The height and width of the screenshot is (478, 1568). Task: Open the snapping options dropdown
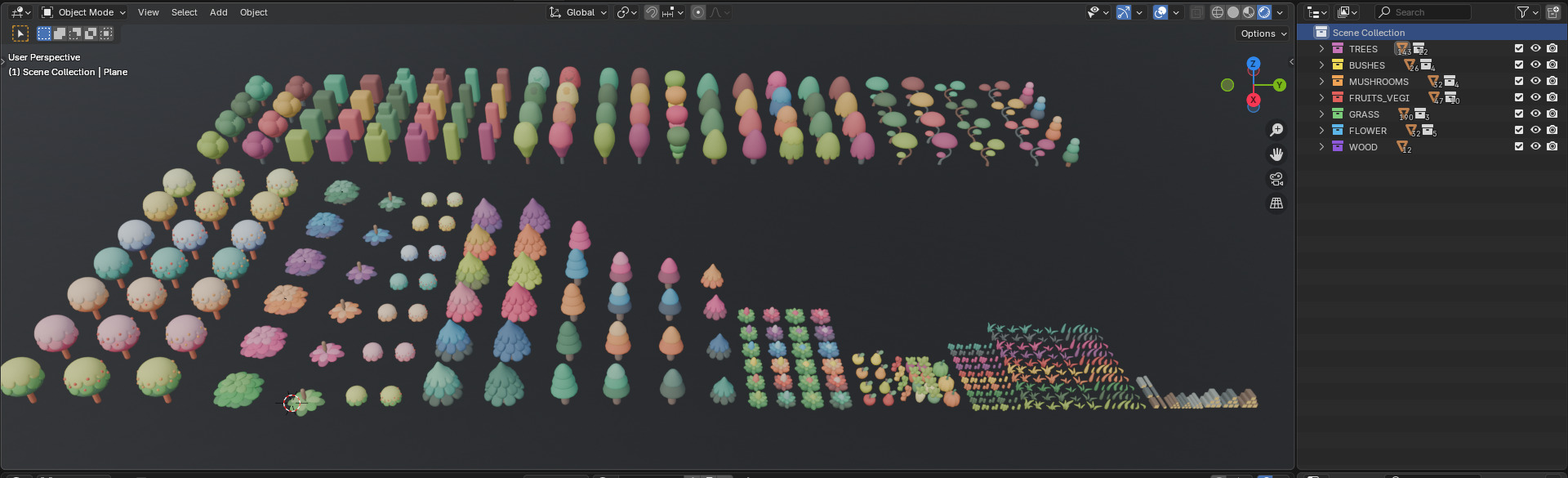[x=672, y=12]
